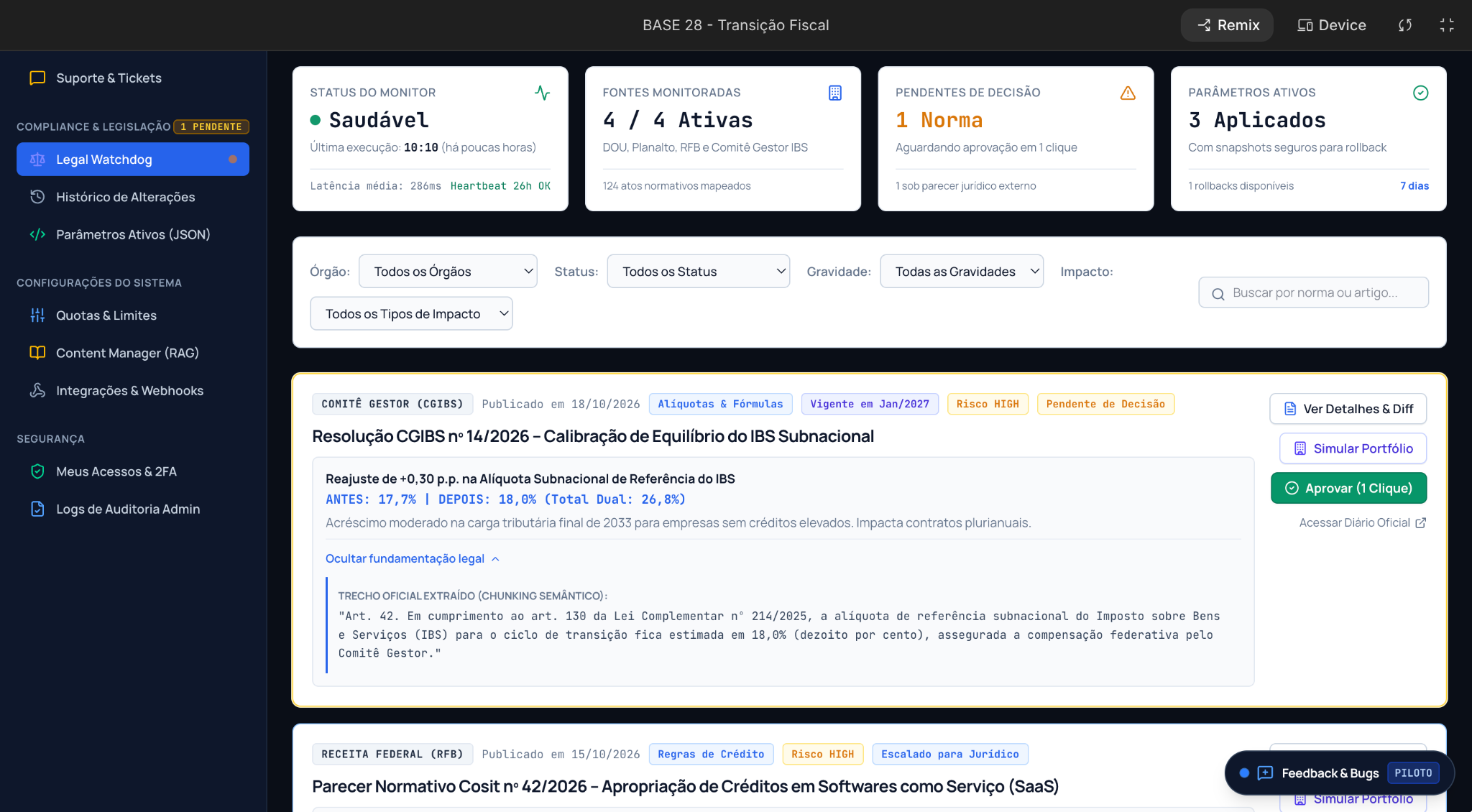Click the building icon on Fontes Monitoradas card

tap(835, 93)
